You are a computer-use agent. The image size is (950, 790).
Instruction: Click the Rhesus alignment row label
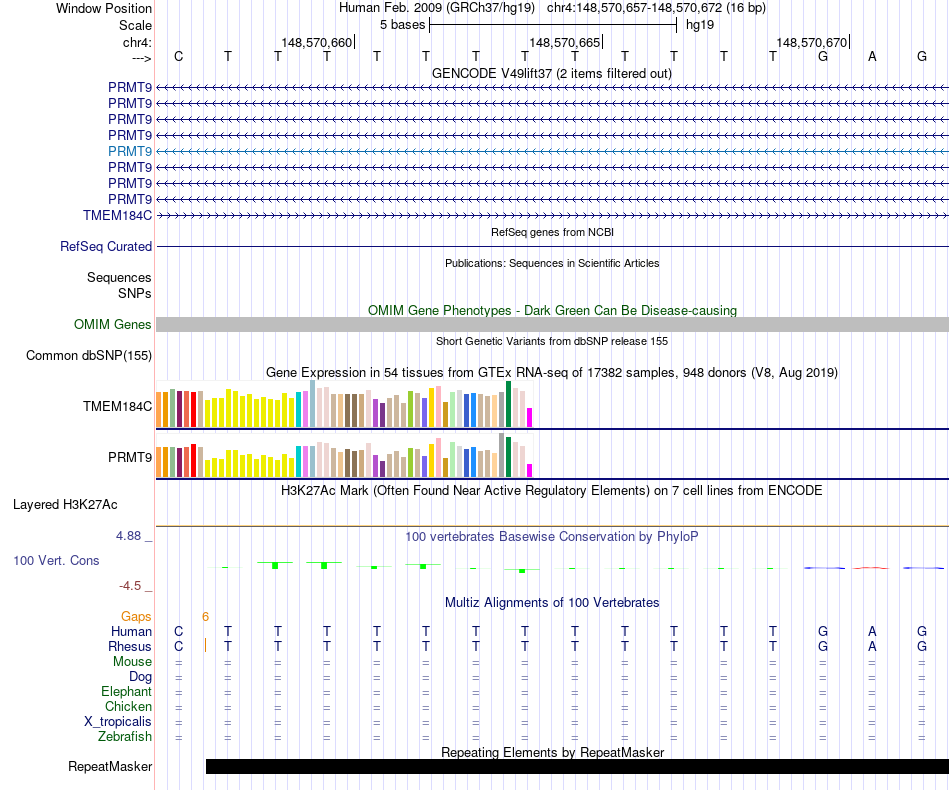[130, 647]
